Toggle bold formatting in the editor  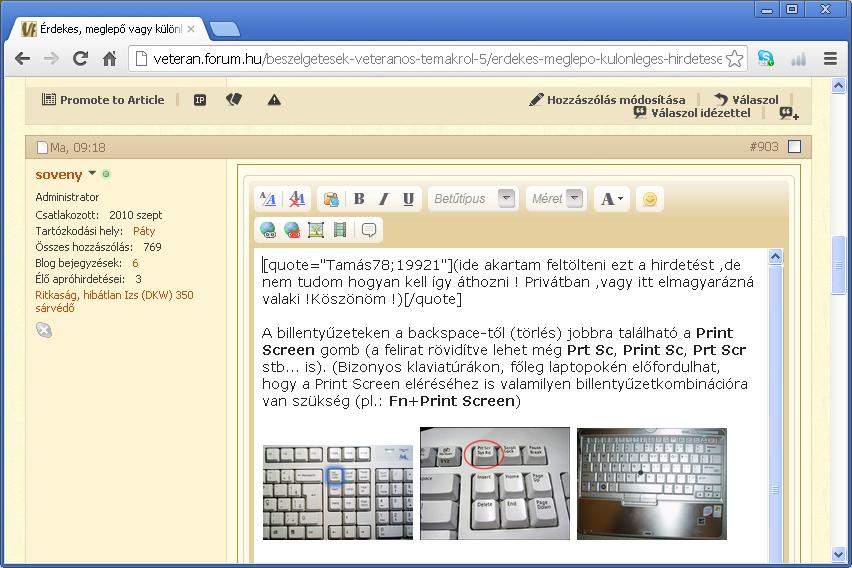click(x=359, y=199)
